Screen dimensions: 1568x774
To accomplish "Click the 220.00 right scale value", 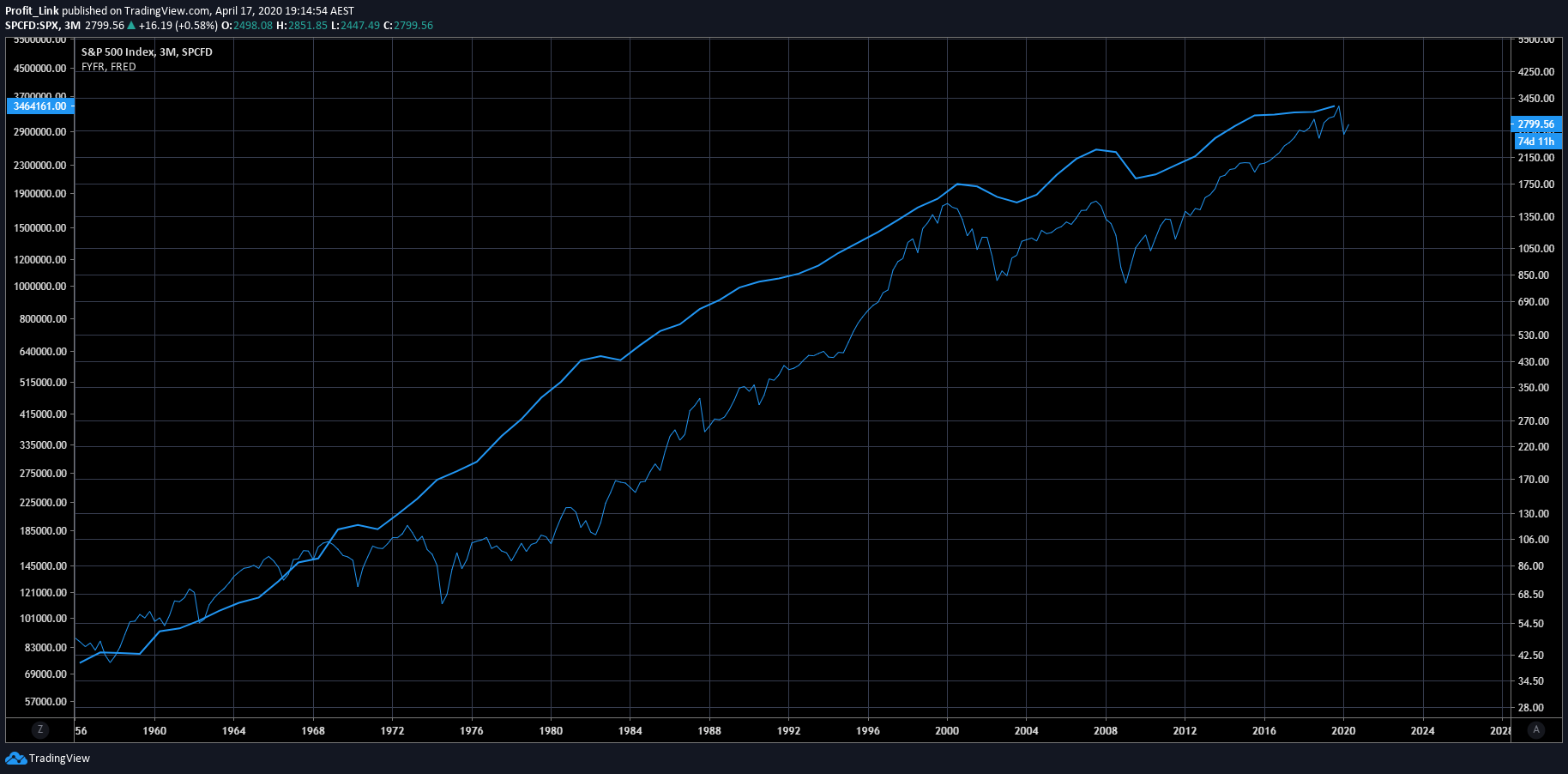I will coord(1534,447).
